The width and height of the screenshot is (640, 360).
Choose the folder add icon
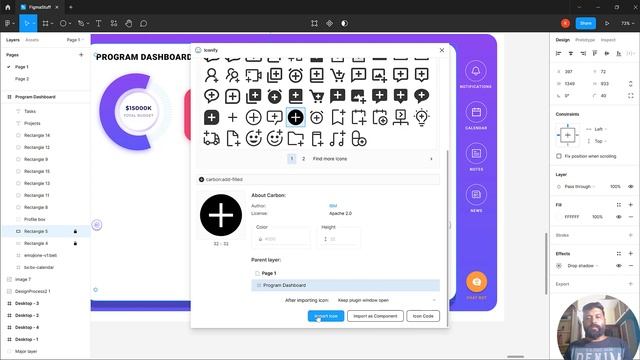coord(296,138)
